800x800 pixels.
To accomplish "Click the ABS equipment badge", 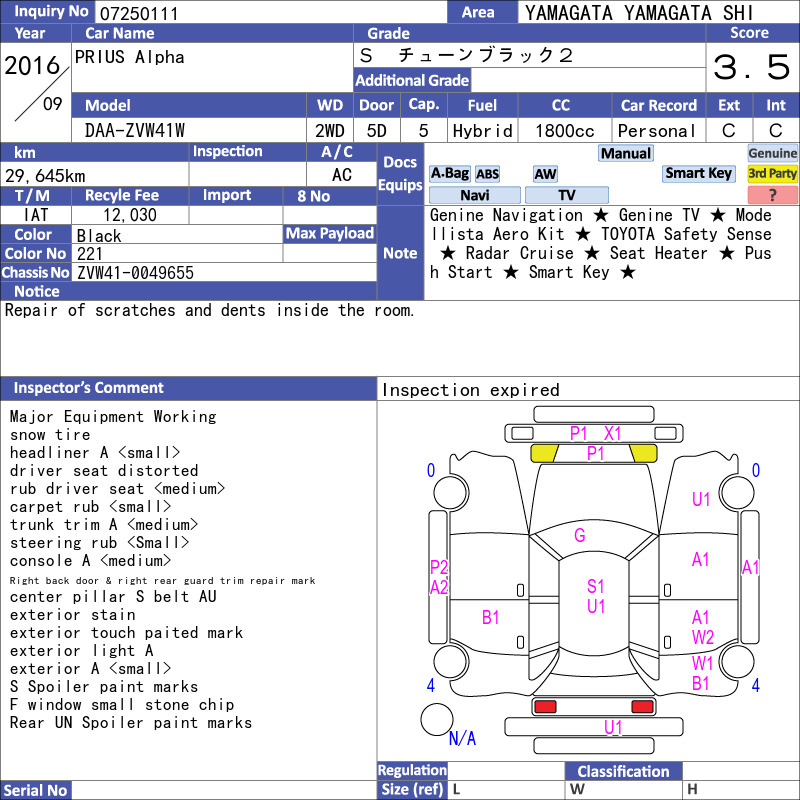I will pos(487,174).
